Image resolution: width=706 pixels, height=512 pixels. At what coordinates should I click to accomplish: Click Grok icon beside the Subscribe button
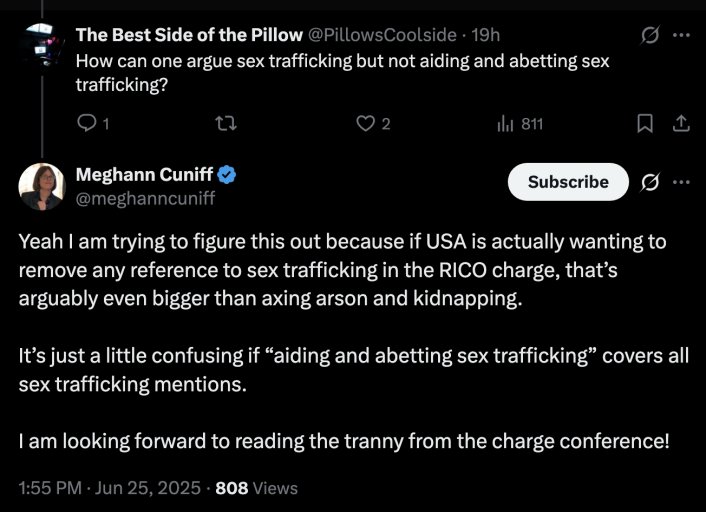coord(650,182)
